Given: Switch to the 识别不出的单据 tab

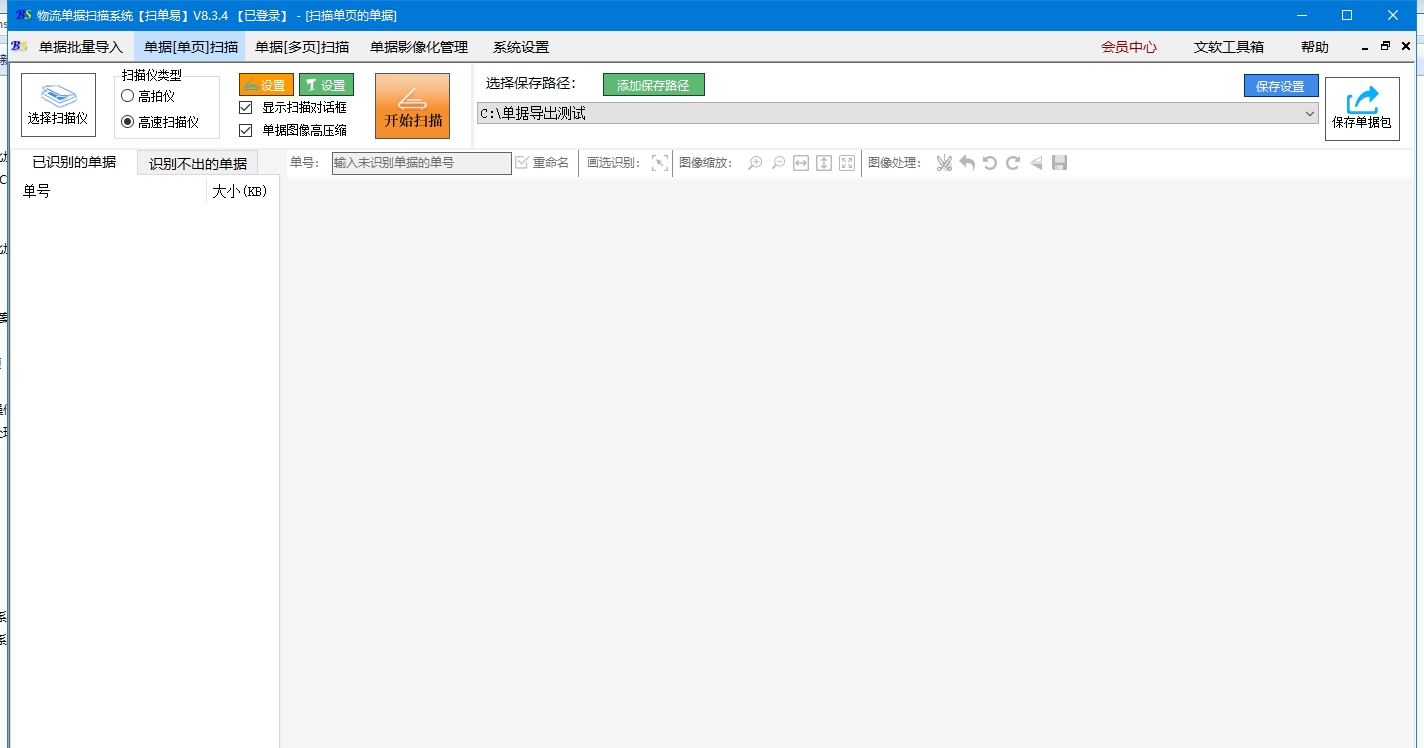Looking at the screenshot, I should [x=197, y=162].
